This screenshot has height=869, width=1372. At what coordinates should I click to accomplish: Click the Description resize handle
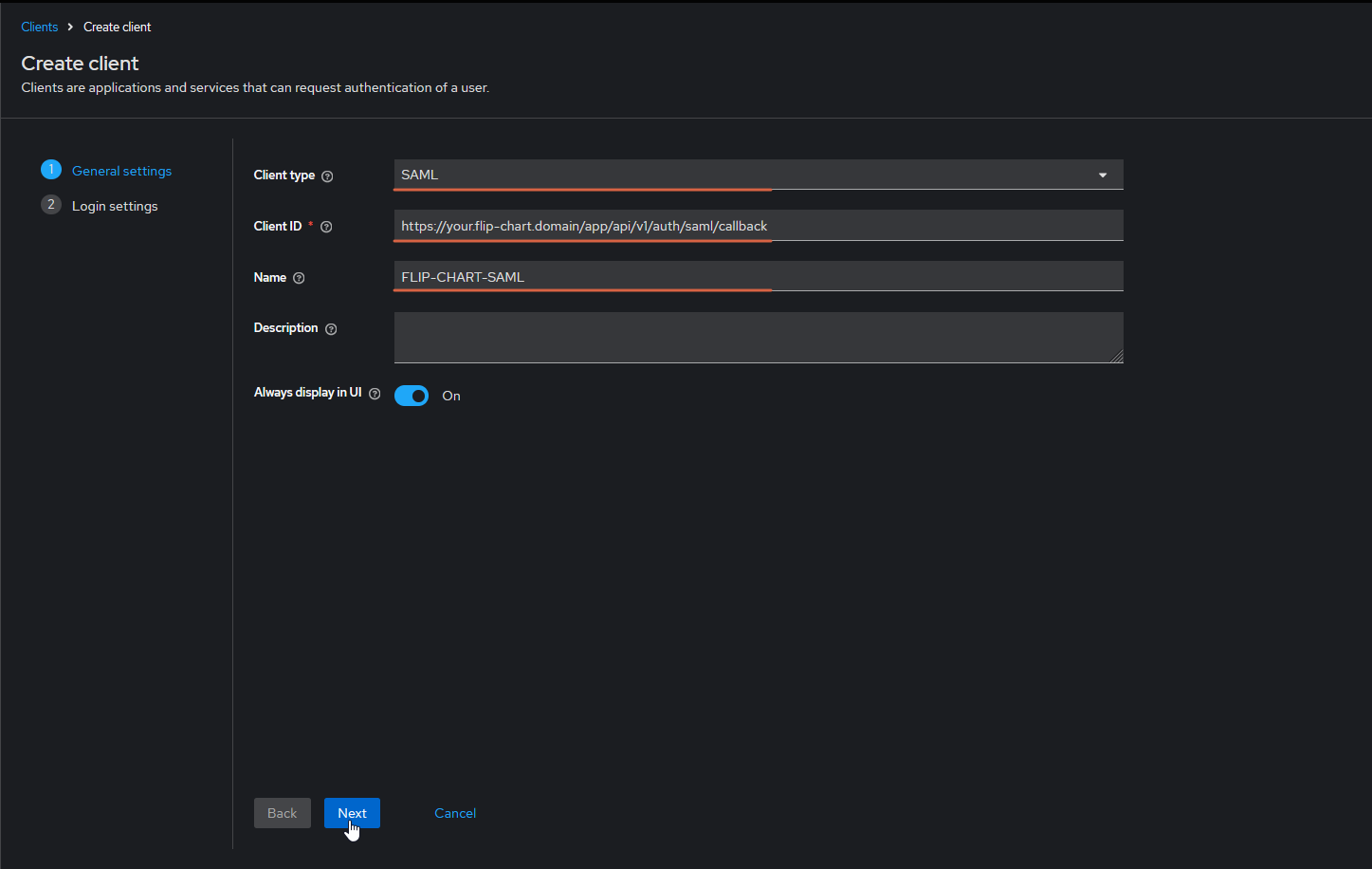[x=1118, y=358]
